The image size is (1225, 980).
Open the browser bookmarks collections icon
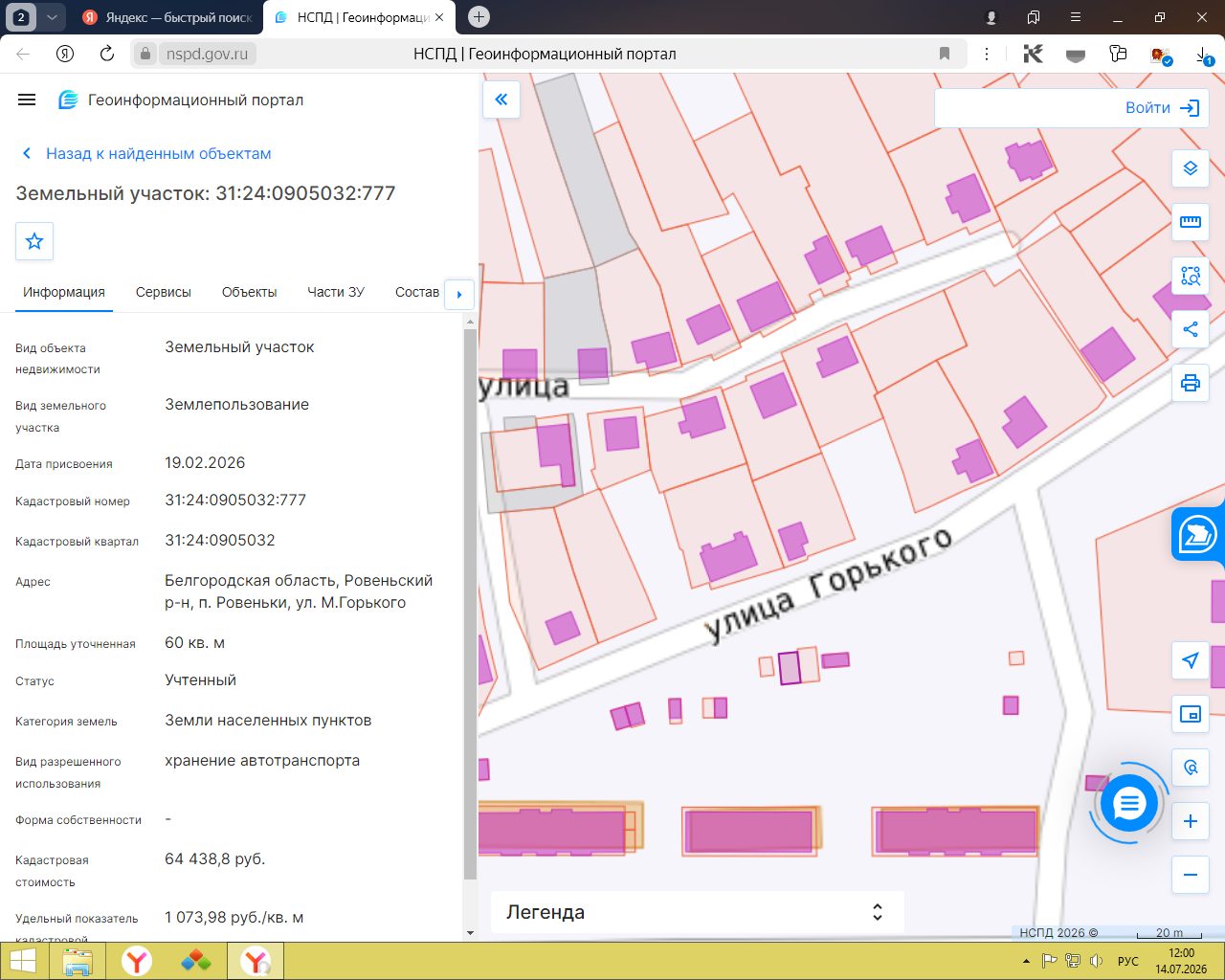[1034, 17]
